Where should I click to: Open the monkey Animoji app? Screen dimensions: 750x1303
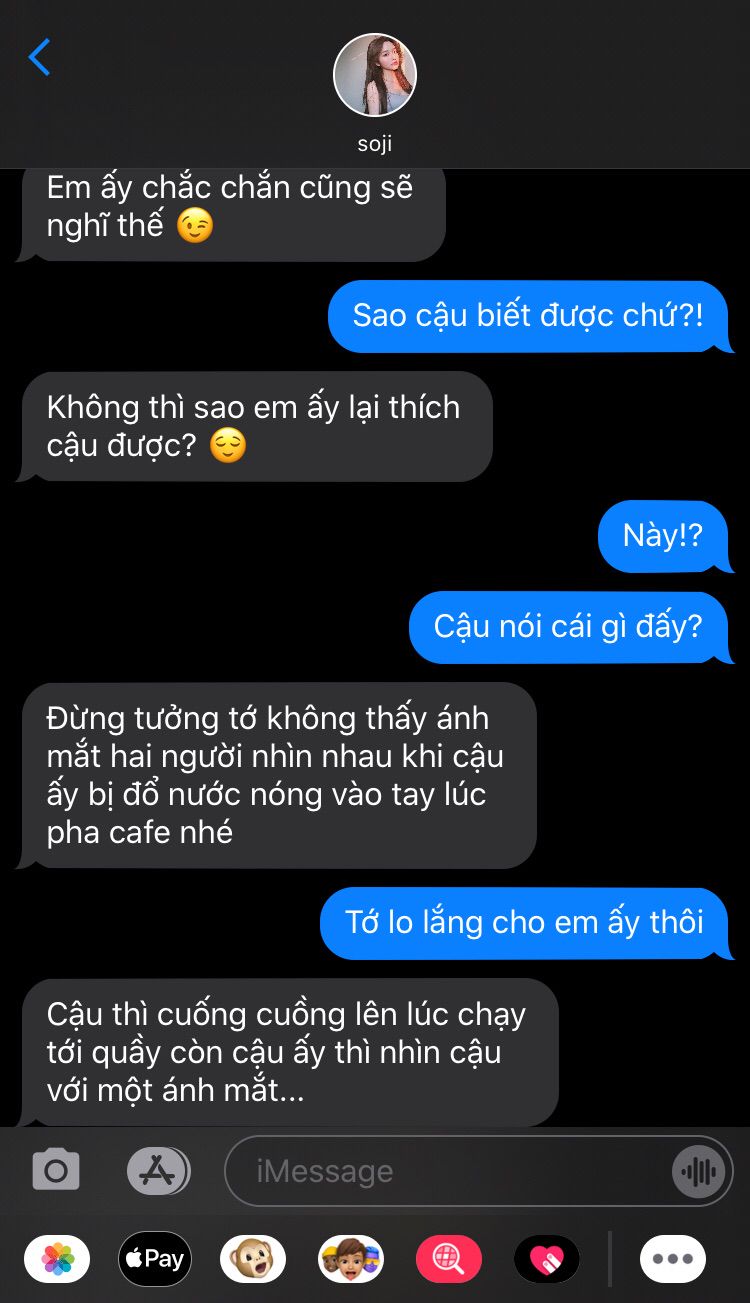[253, 1259]
